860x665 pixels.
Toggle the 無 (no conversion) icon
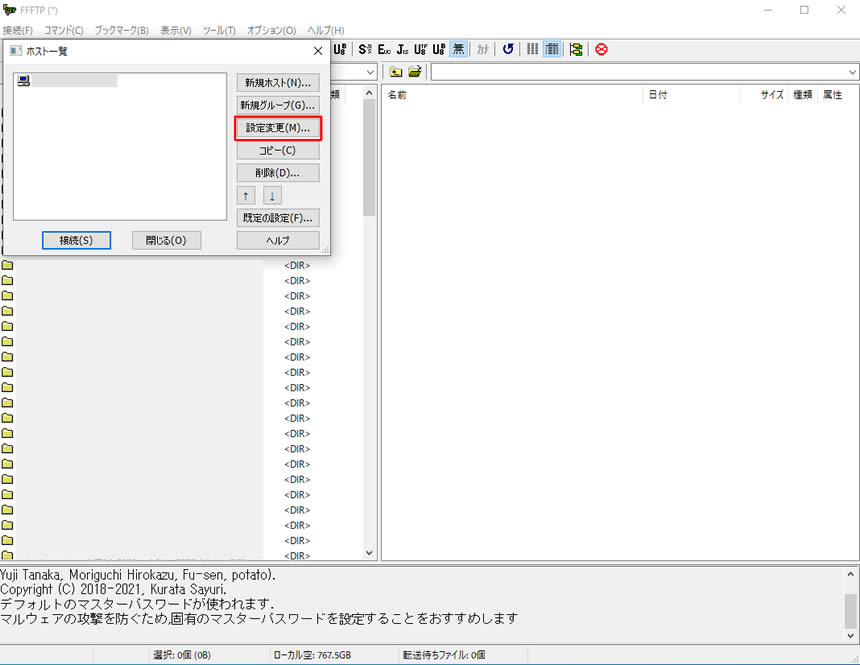458,49
